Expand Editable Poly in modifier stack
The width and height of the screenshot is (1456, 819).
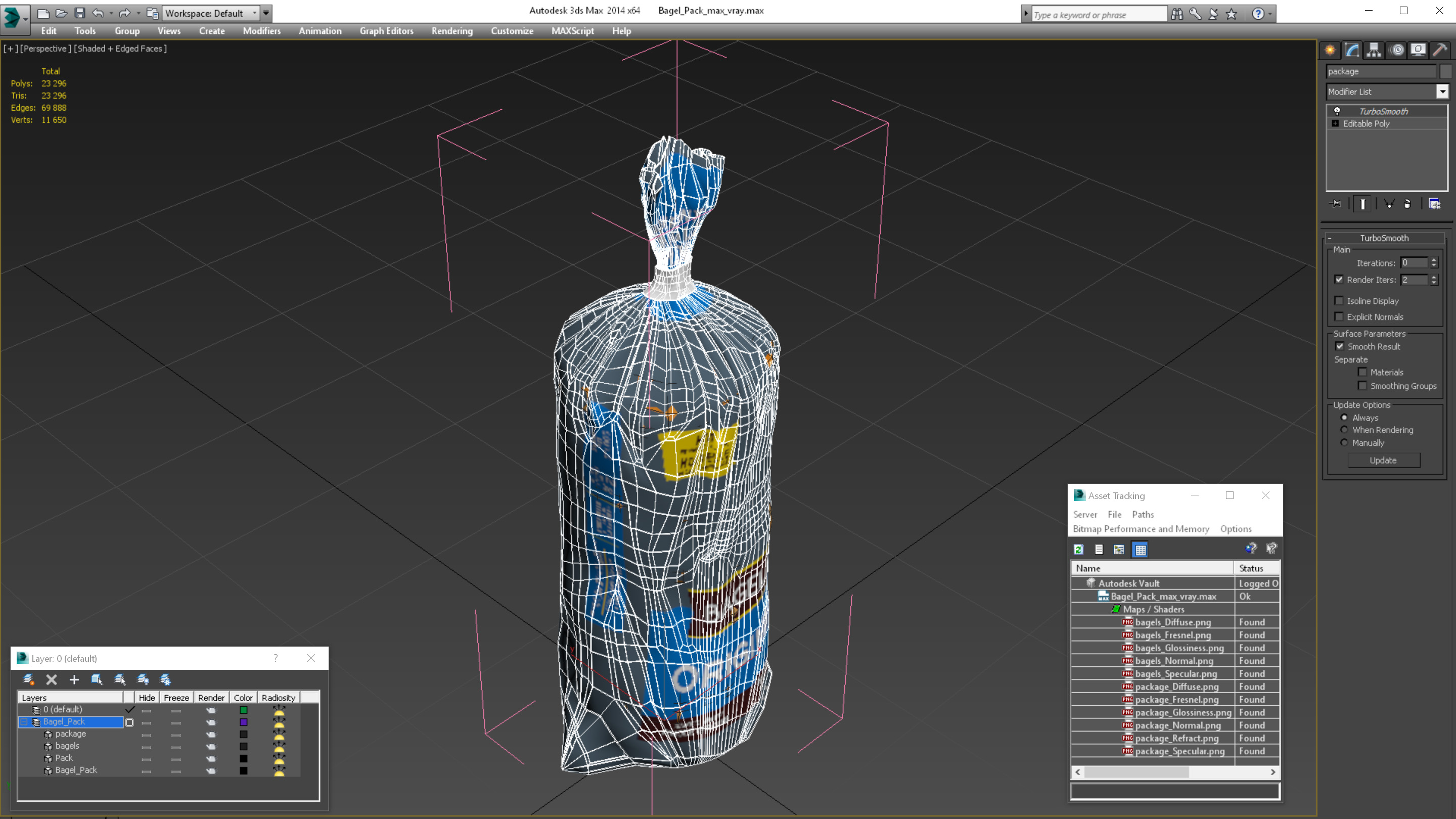[1335, 123]
